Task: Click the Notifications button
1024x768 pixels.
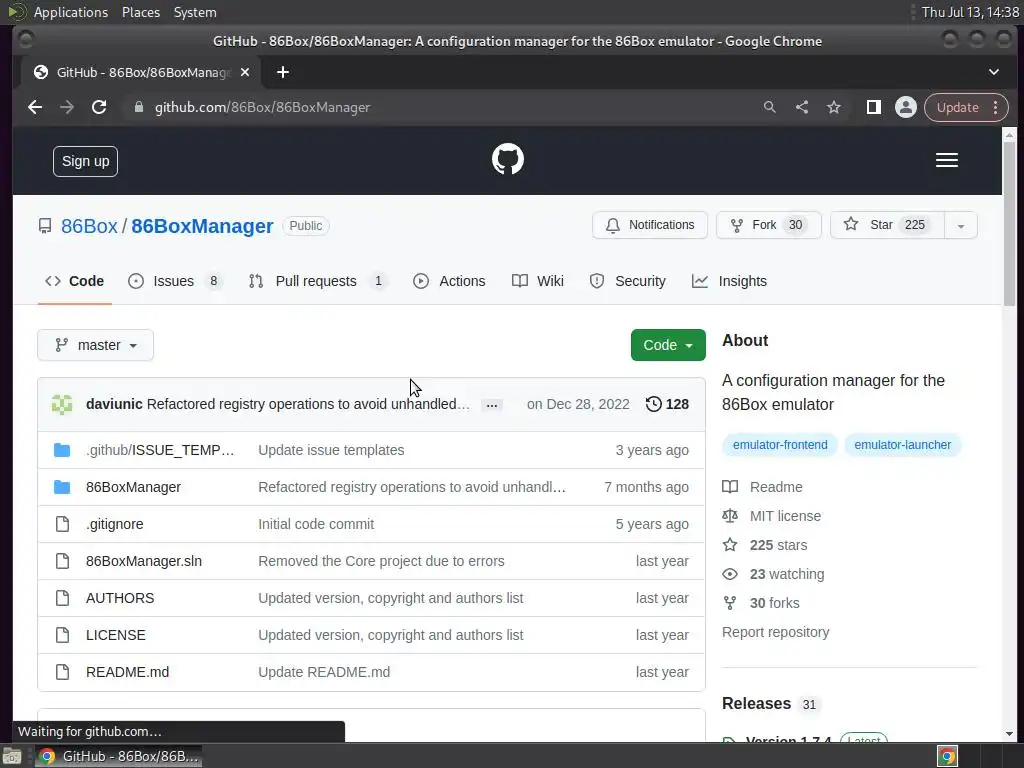Action: 650,225
